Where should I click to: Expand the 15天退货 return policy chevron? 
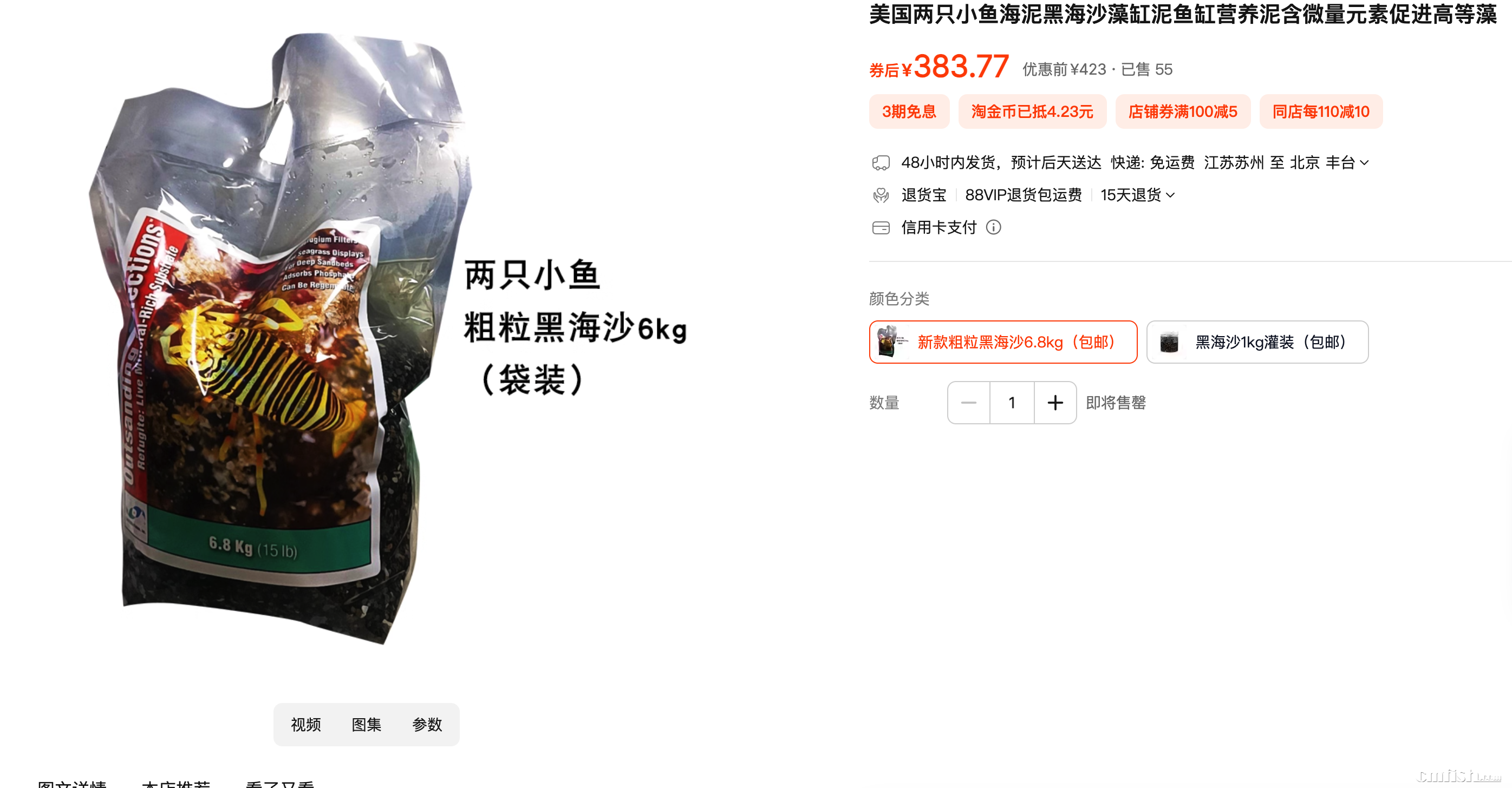(1170, 195)
